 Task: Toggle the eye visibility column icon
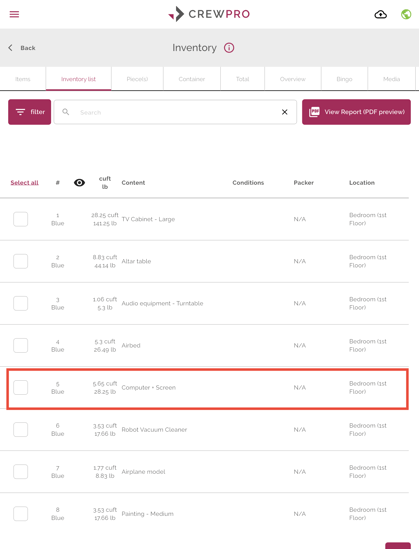tap(79, 183)
